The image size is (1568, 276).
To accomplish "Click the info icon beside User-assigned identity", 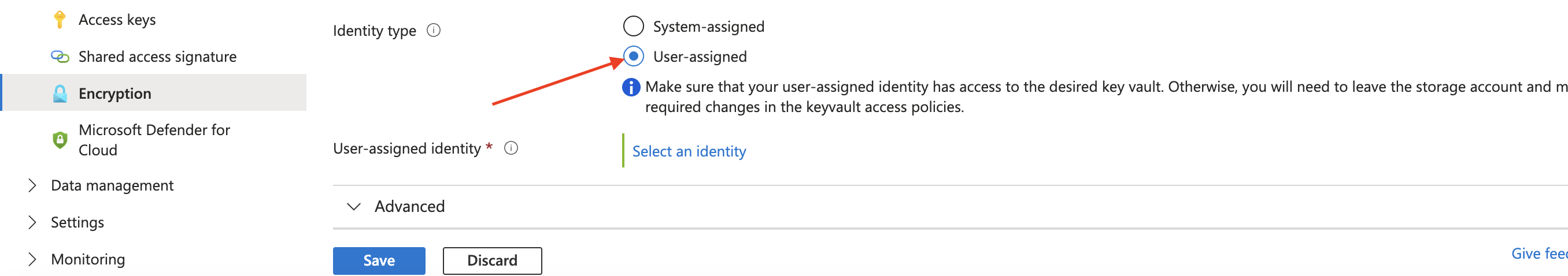I will pyautogui.click(x=511, y=148).
